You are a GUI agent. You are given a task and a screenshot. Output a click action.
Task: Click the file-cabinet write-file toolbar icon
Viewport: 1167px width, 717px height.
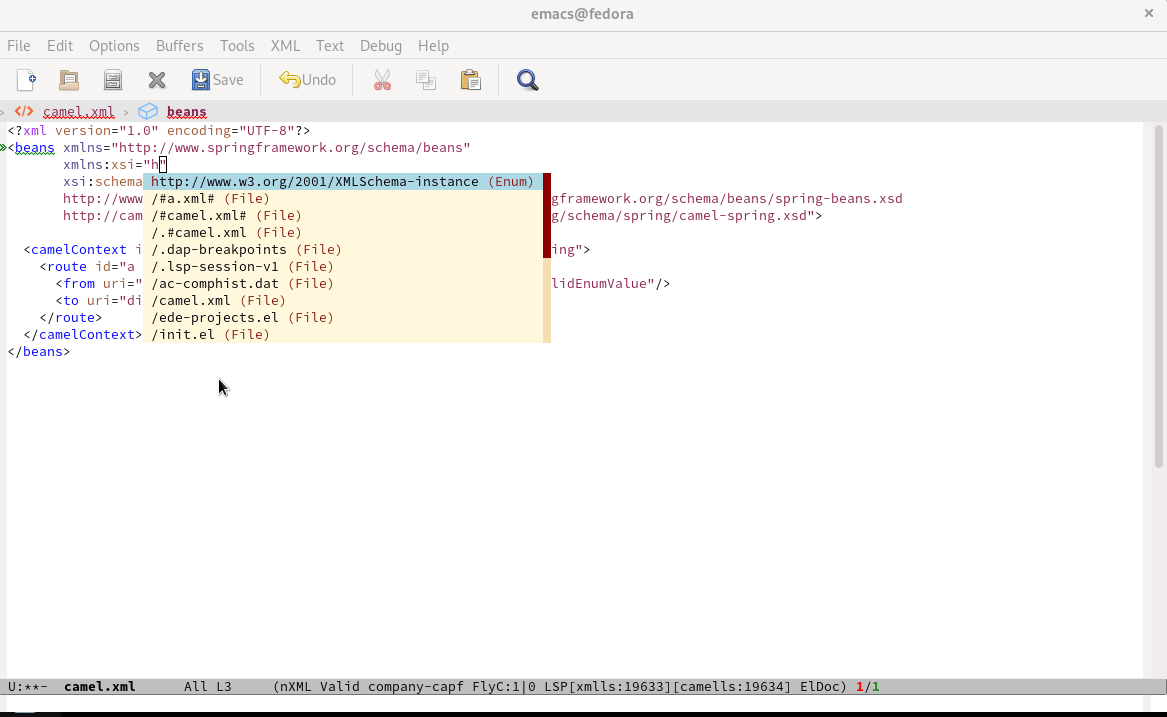point(112,79)
